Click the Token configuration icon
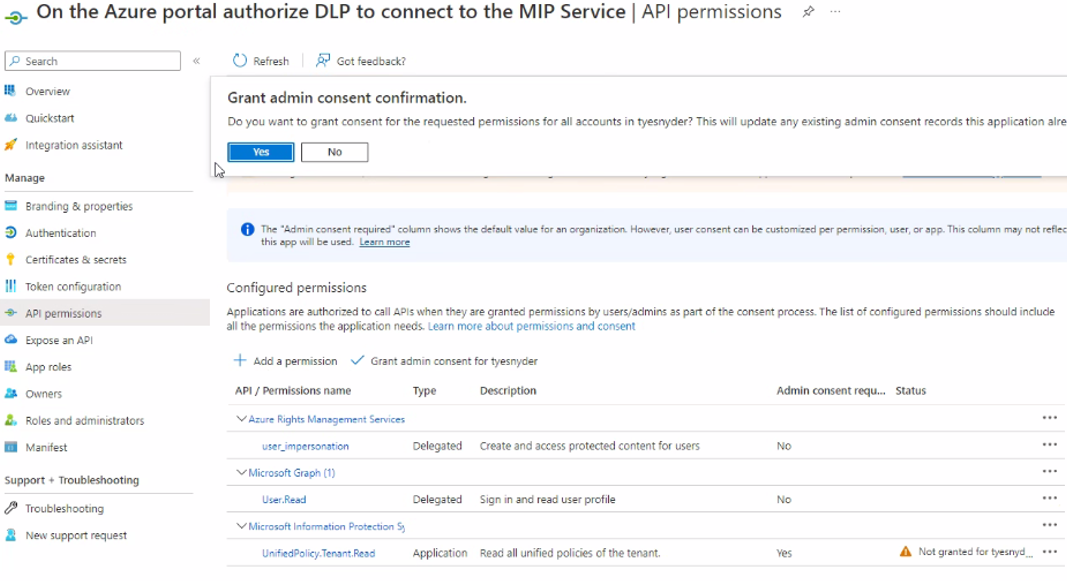Viewport: 1067px width, 581px height. pyautogui.click(x=10, y=286)
